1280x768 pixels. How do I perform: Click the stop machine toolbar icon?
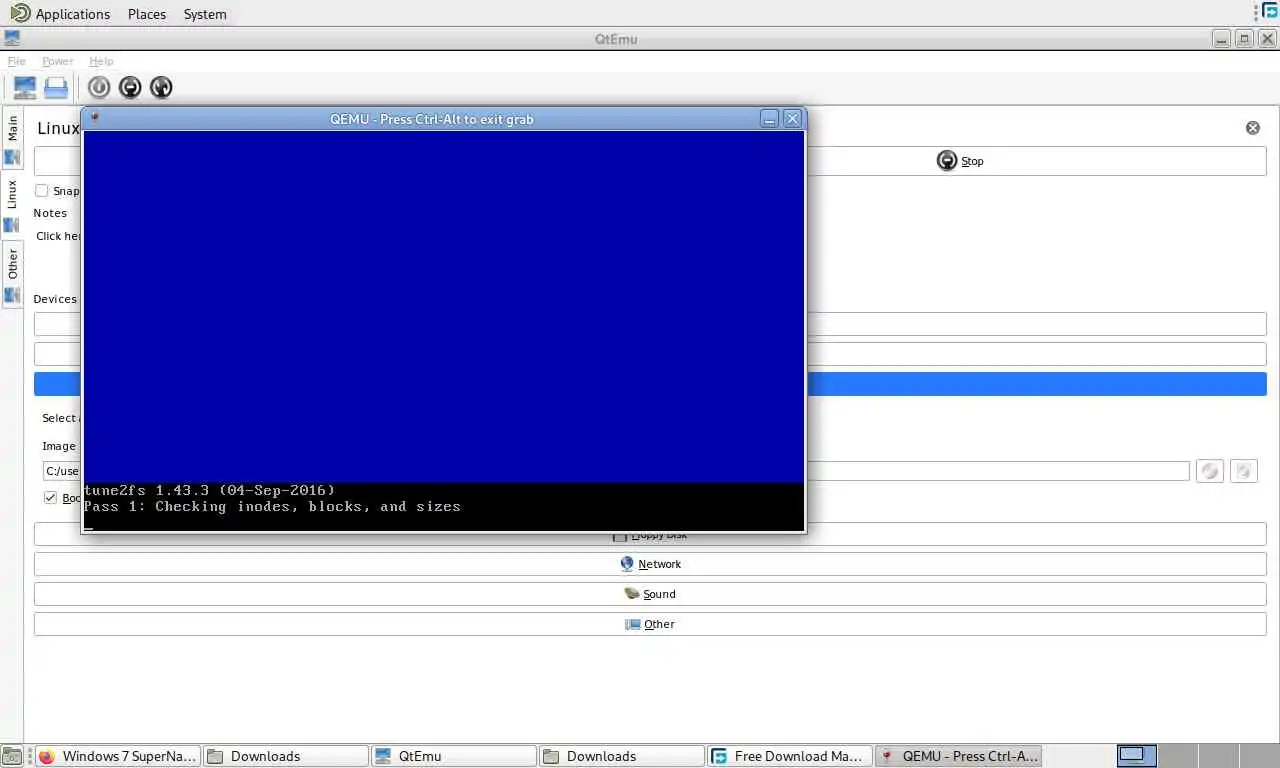pyautogui.click(x=130, y=87)
